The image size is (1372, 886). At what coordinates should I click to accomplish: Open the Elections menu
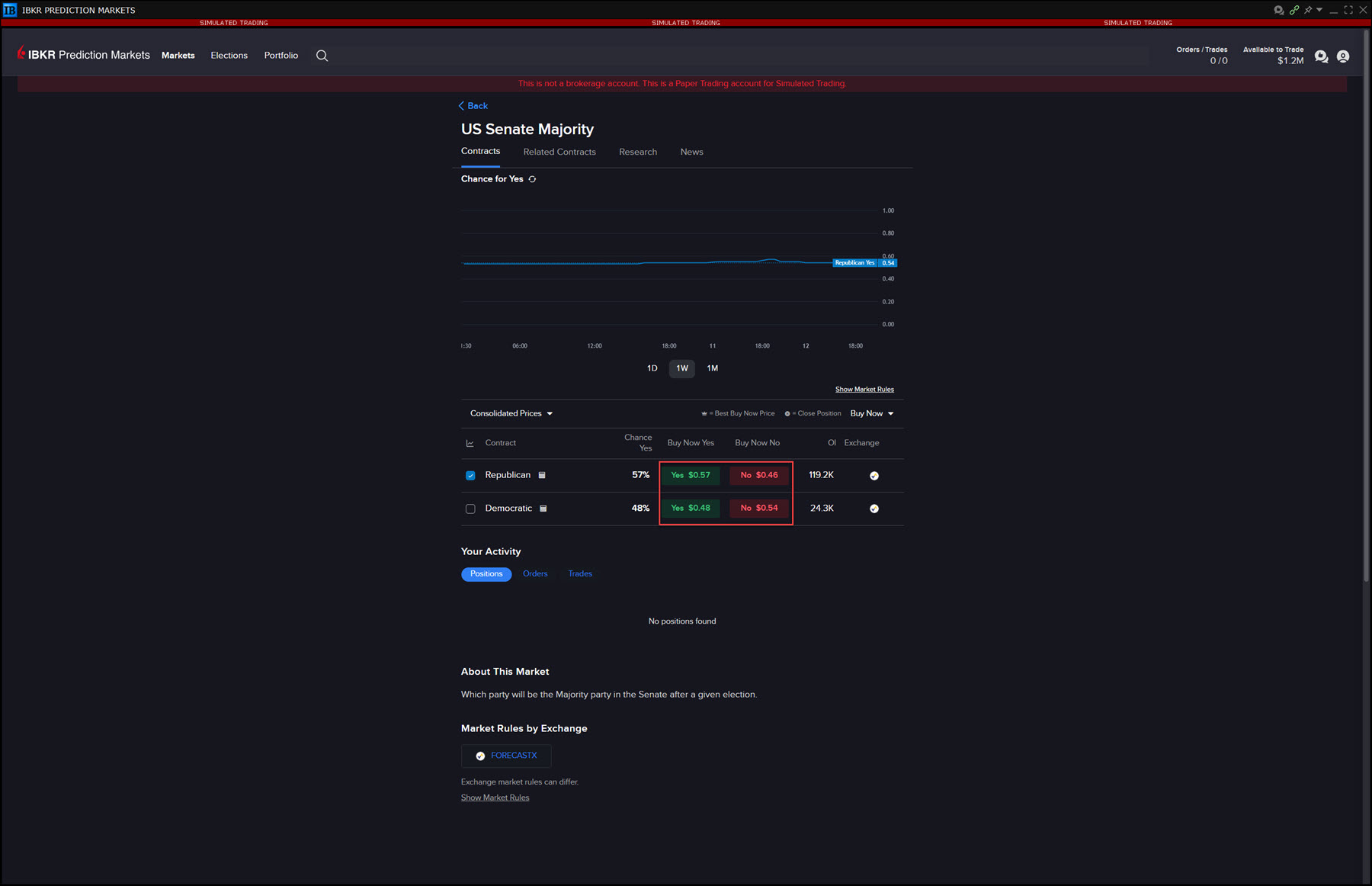pyautogui.click(x=229, y=56)
